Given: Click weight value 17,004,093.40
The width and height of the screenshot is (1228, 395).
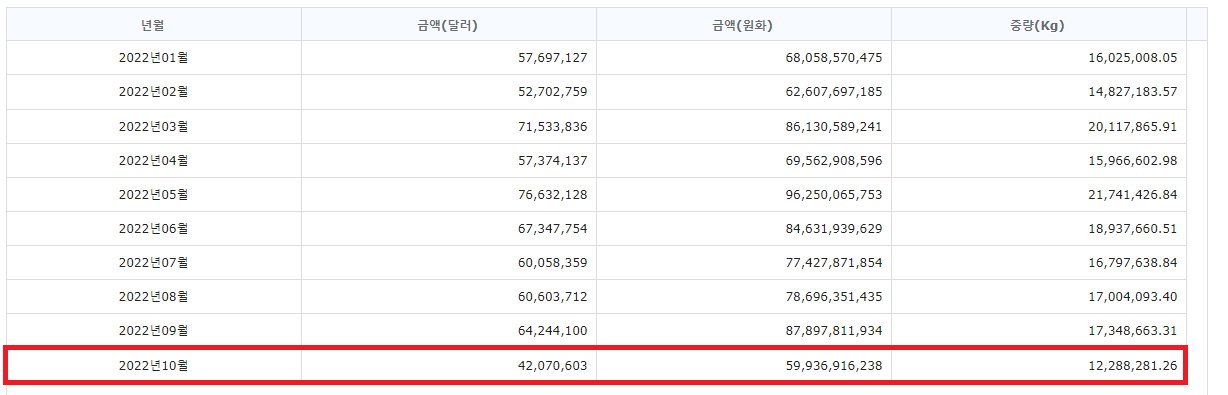Looking at the screenshot, I should point(1133,296).
